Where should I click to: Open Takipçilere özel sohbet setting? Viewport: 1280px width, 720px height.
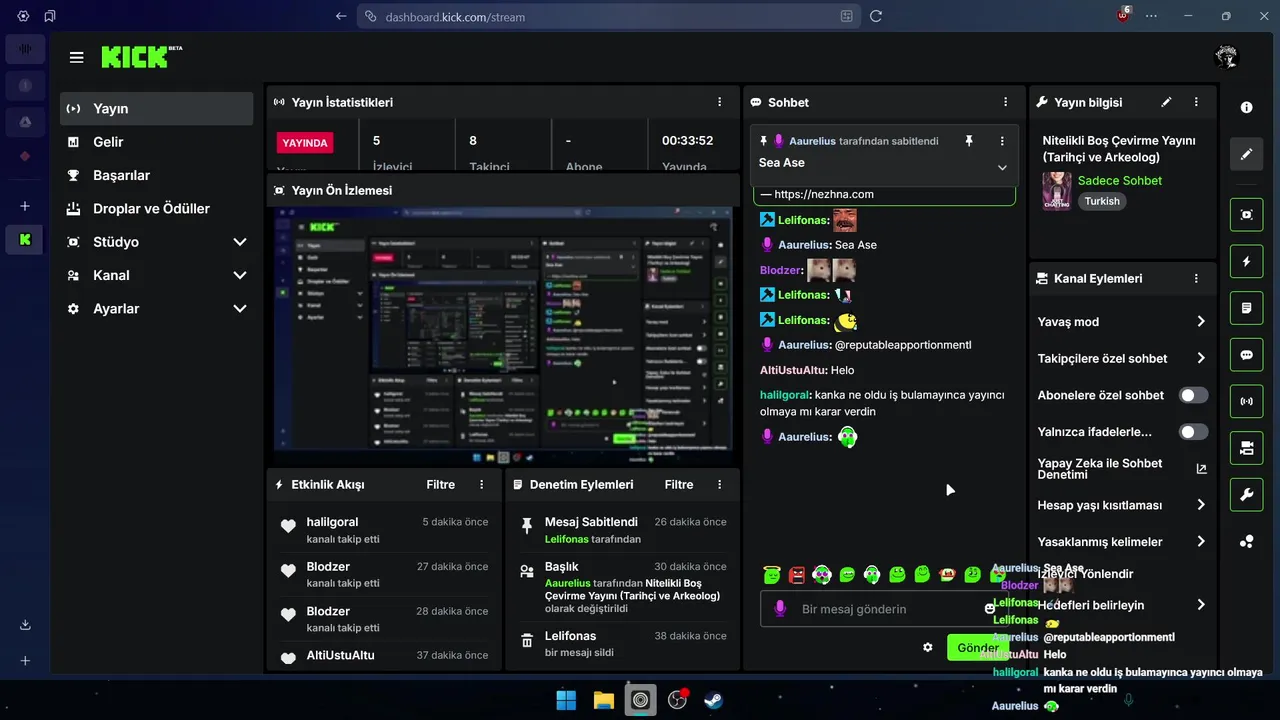pos(1122,358)
